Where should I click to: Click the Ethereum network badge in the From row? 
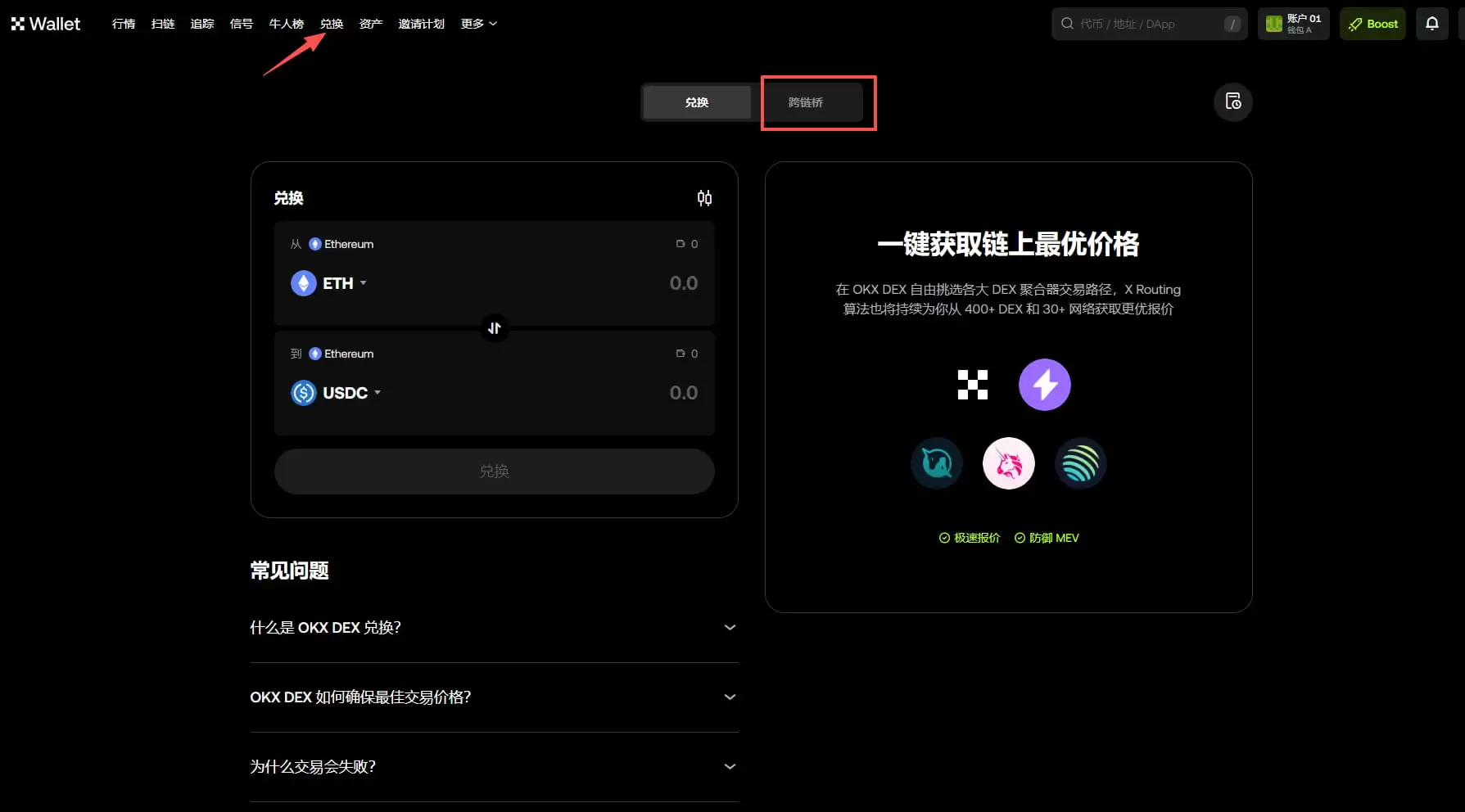pyautogui.click(x=340, y=243)
